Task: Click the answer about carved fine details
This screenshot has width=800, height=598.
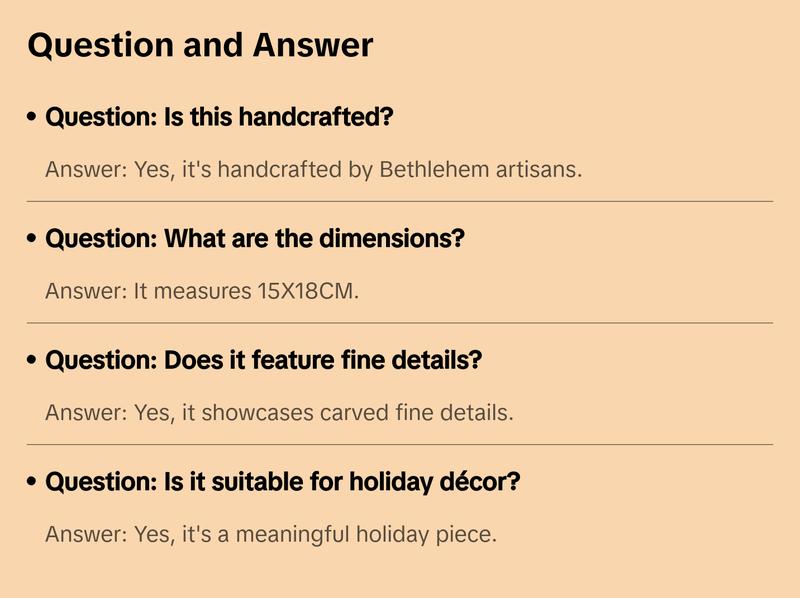Action: pos(279,412)
